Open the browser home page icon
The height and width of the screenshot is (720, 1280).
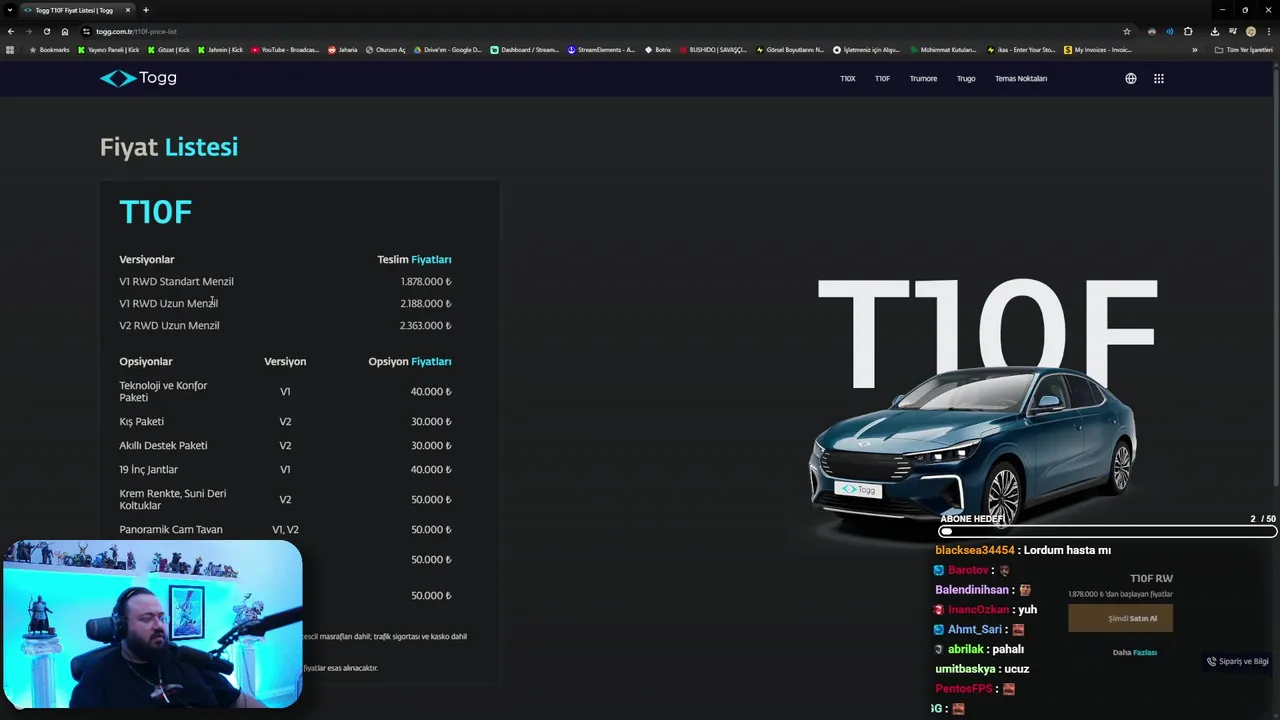click(x=65, y=31)
